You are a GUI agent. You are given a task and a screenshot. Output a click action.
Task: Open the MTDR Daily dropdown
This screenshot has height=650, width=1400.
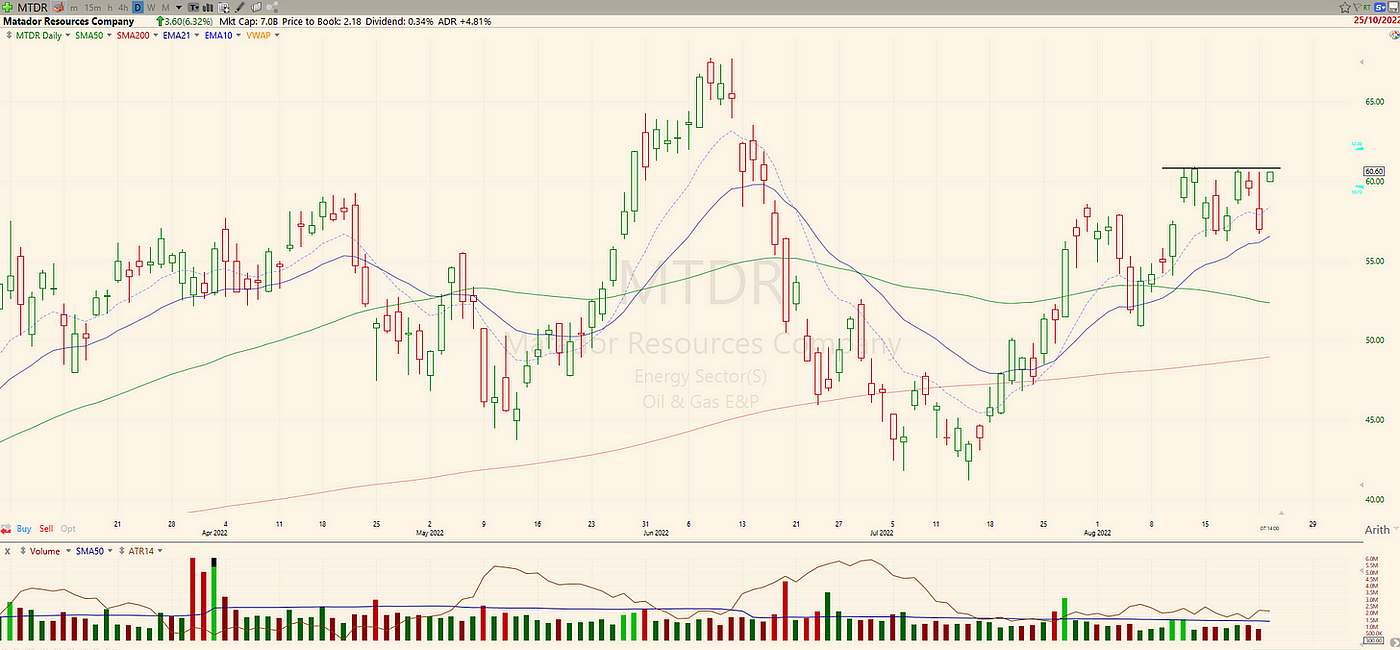coord(68,35)
